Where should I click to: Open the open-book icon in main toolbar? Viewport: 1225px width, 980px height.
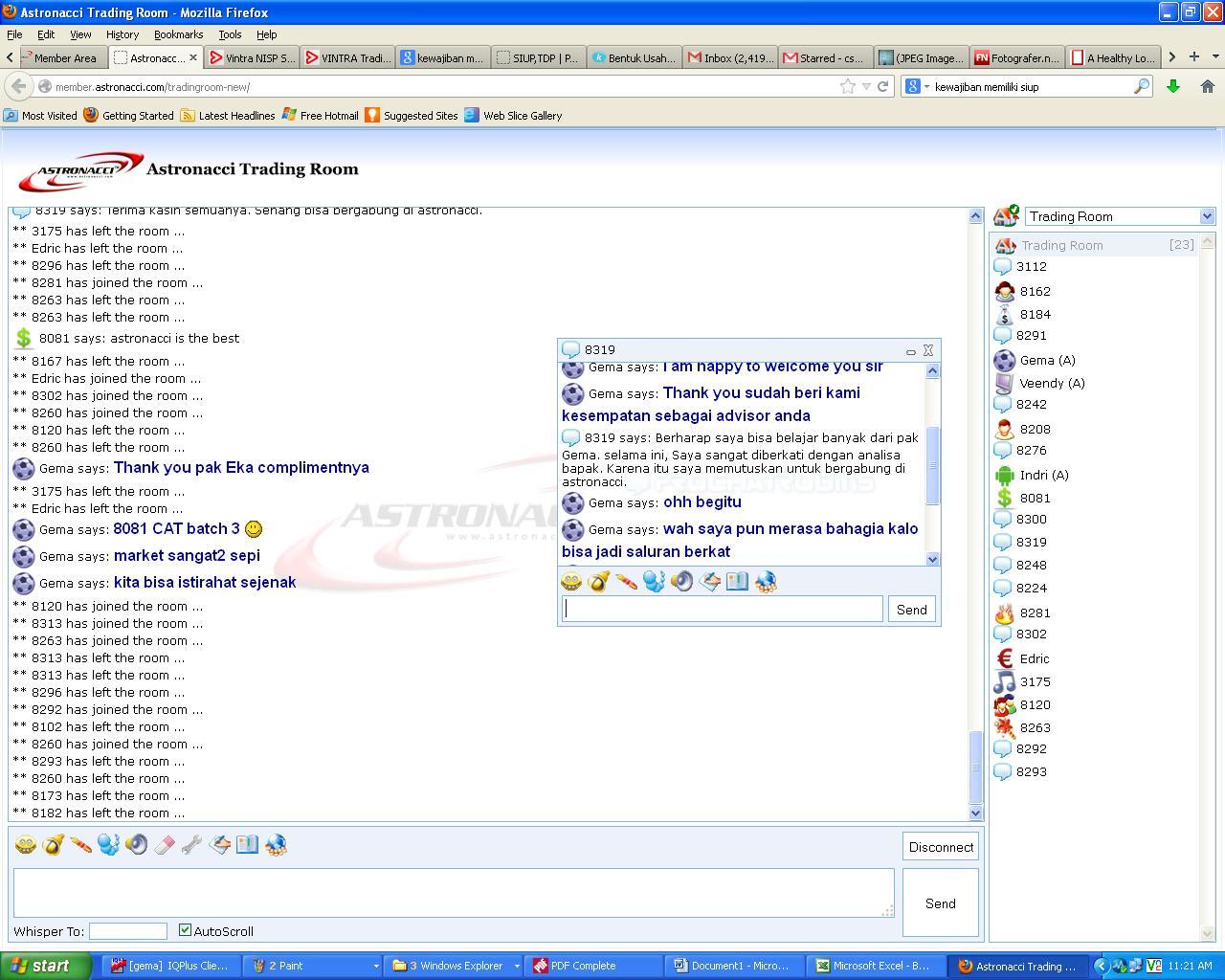[247, 845]
